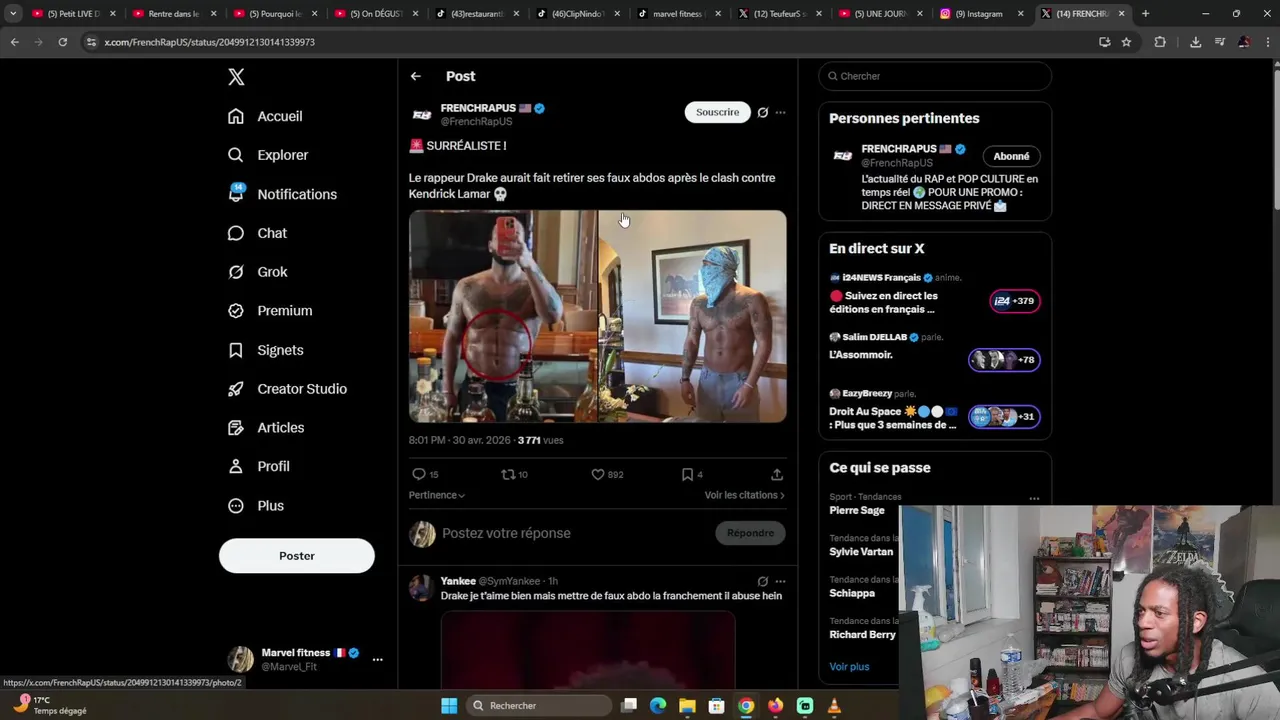
Task: Click the repost icon with 10
Action: (x=514, y=474)
